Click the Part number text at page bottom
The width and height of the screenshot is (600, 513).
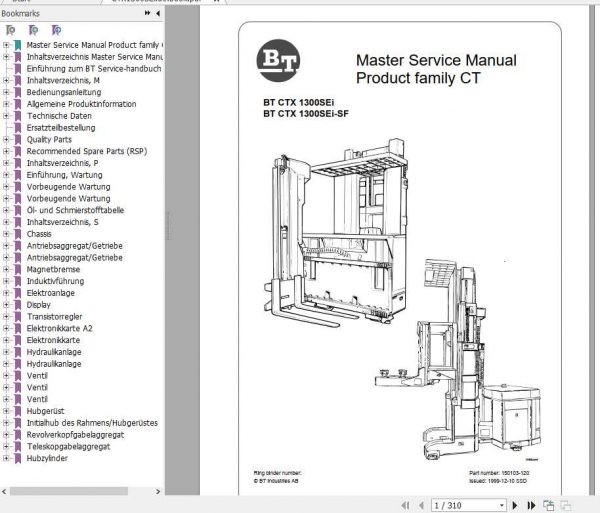pyautogui.click(x=499, y=473)
